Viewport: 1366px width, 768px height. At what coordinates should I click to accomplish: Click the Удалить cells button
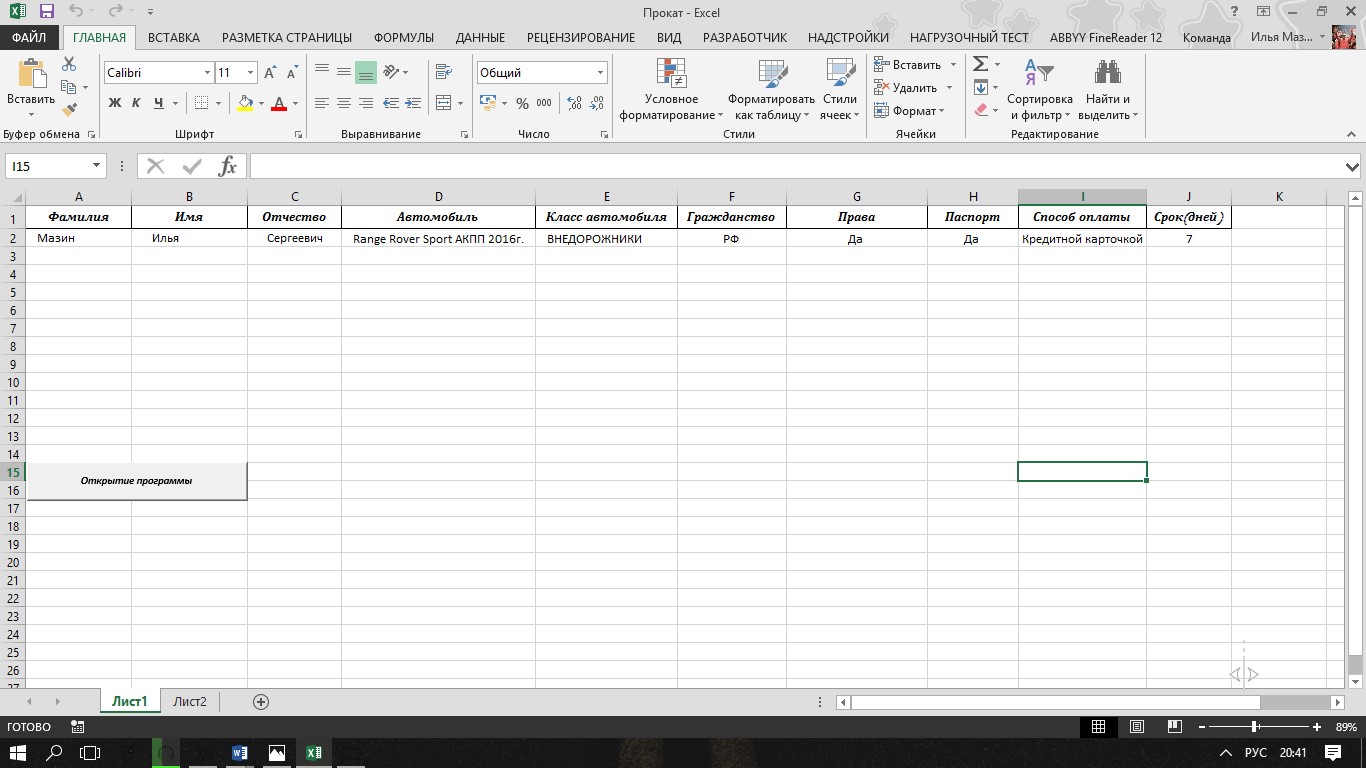pos(906,88)
